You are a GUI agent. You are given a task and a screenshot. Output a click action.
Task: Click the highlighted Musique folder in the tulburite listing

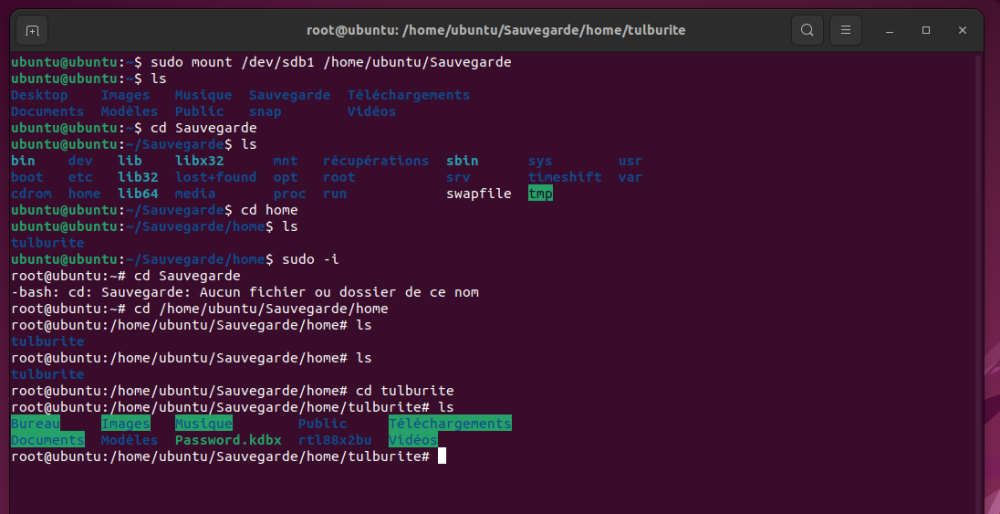[x=204, y=423]
